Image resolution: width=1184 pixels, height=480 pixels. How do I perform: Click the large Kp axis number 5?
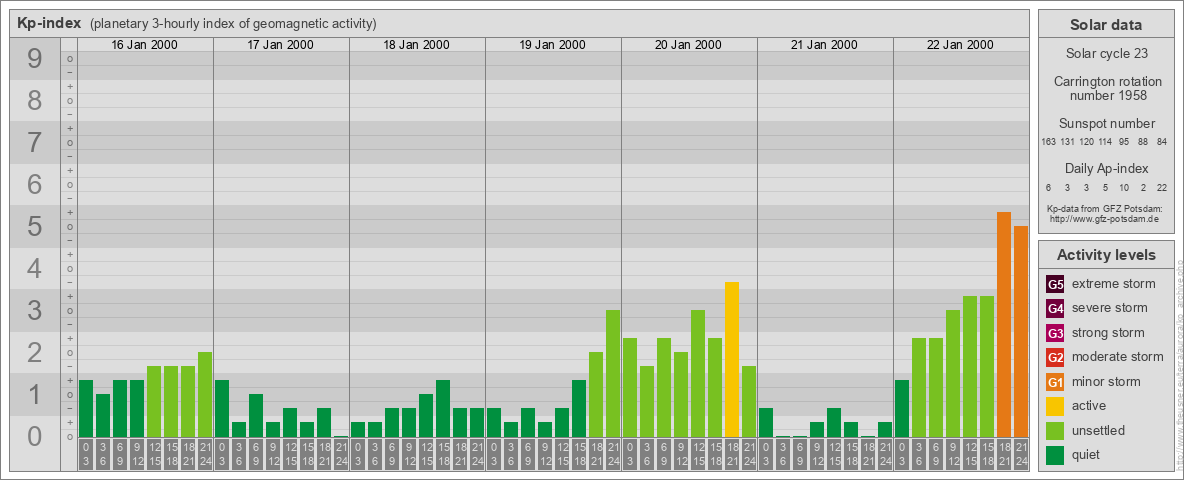(x=35, y=226)
